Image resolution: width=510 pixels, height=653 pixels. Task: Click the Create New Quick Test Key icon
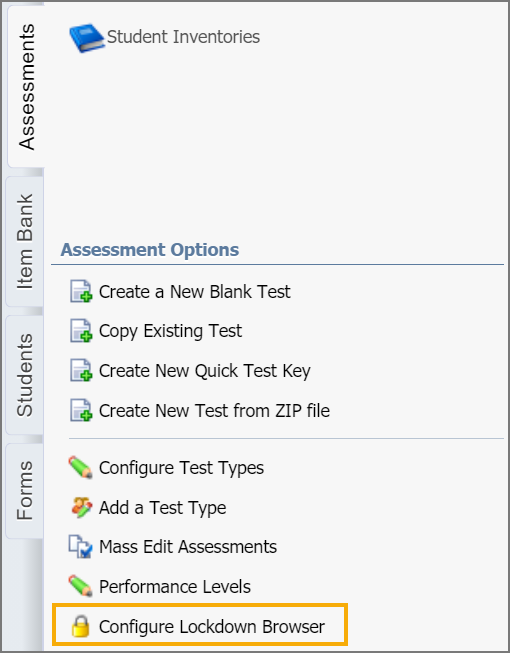click(x=81, y=370)
